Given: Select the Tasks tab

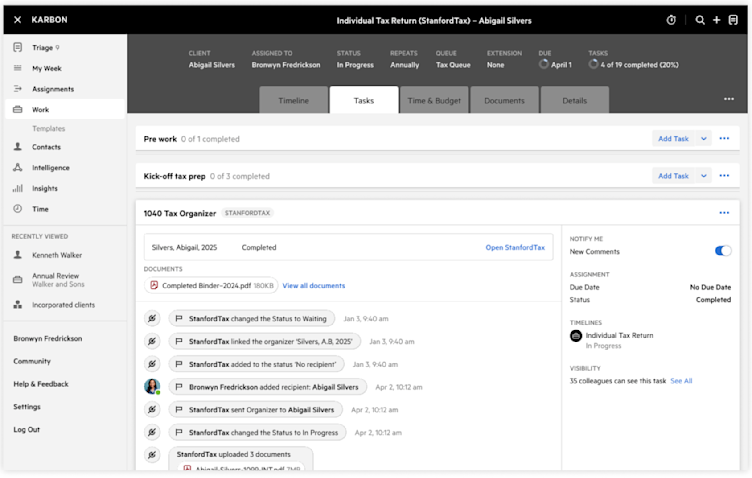Looking at the screenshot, I should click(x=364, y=100).
